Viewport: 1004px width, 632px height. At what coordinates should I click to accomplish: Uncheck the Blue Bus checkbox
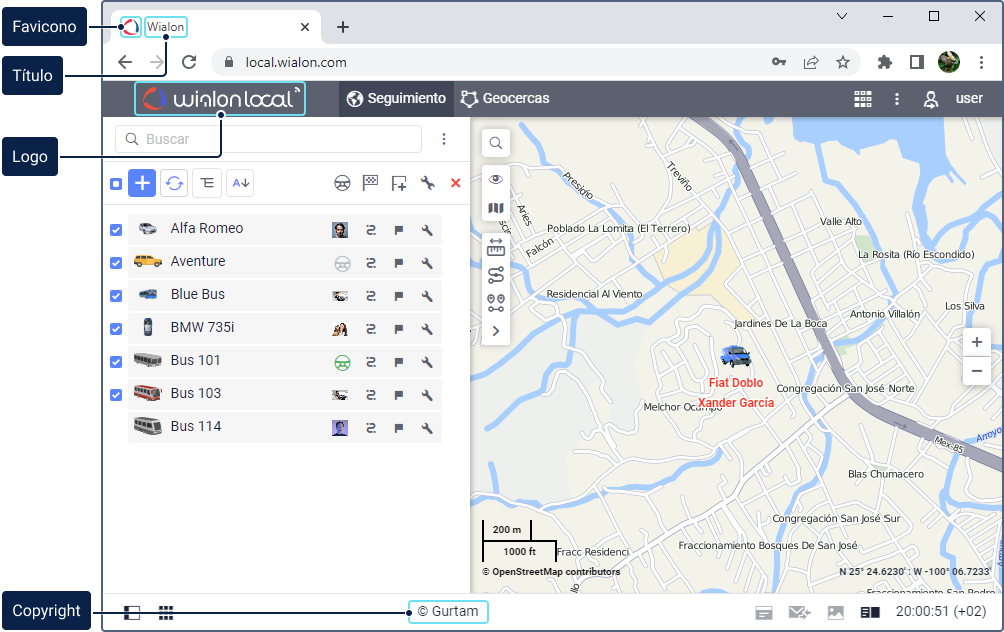116,296
